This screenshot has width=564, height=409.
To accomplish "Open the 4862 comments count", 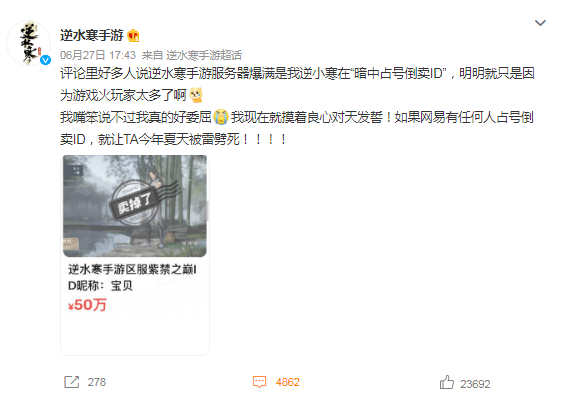I will pos(287,382).
